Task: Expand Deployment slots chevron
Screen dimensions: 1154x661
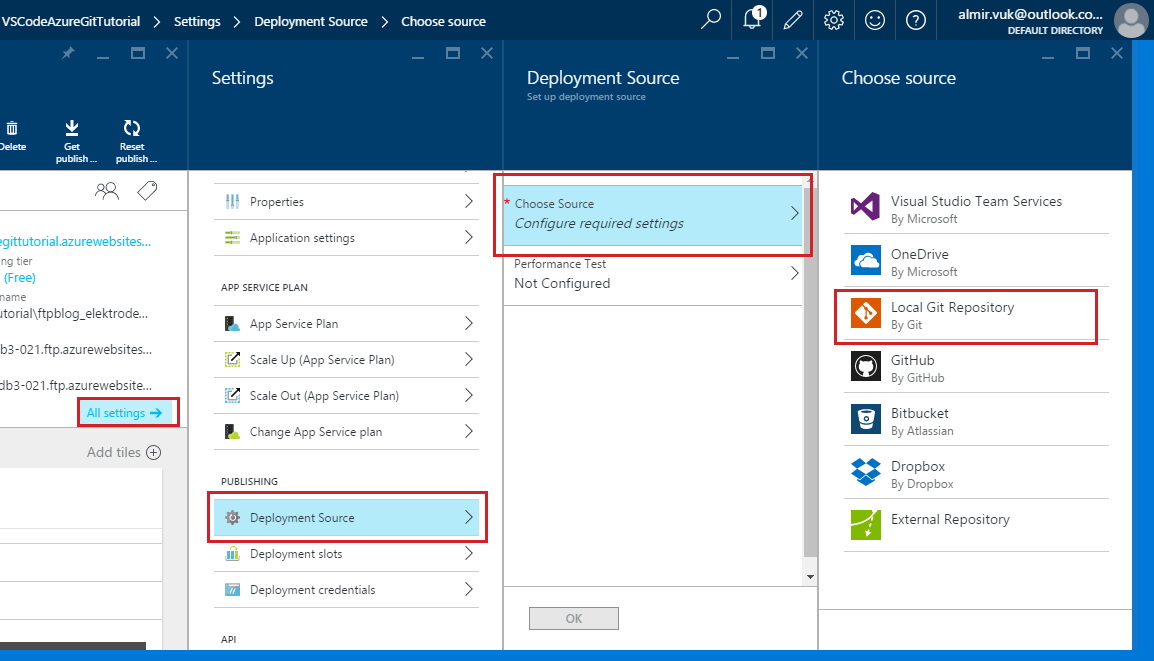Action: point(469,554)
